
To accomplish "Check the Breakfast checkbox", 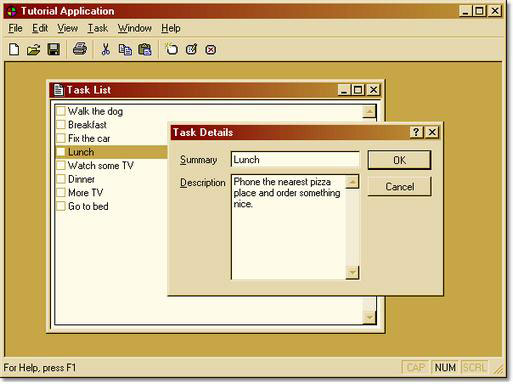I will (x=61, y=124).
